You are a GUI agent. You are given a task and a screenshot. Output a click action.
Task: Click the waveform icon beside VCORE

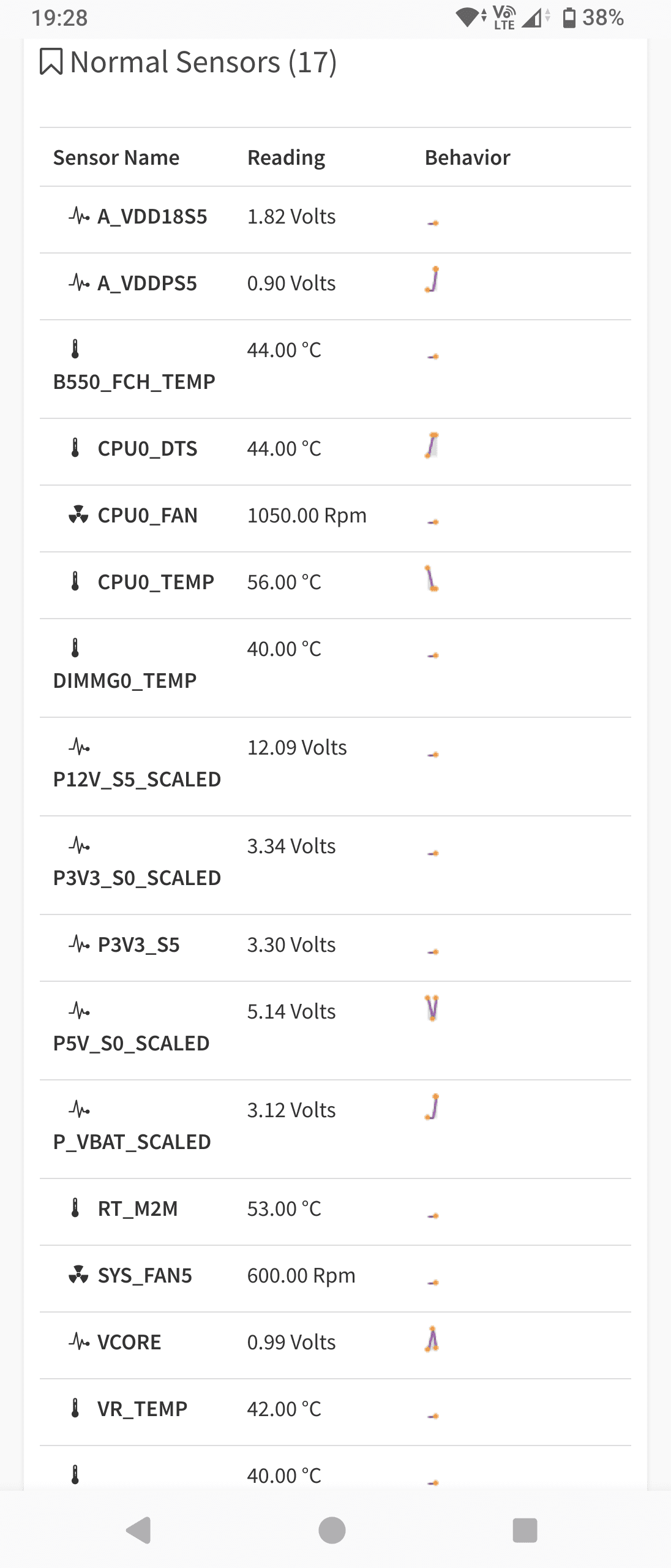pos(79,1341)
